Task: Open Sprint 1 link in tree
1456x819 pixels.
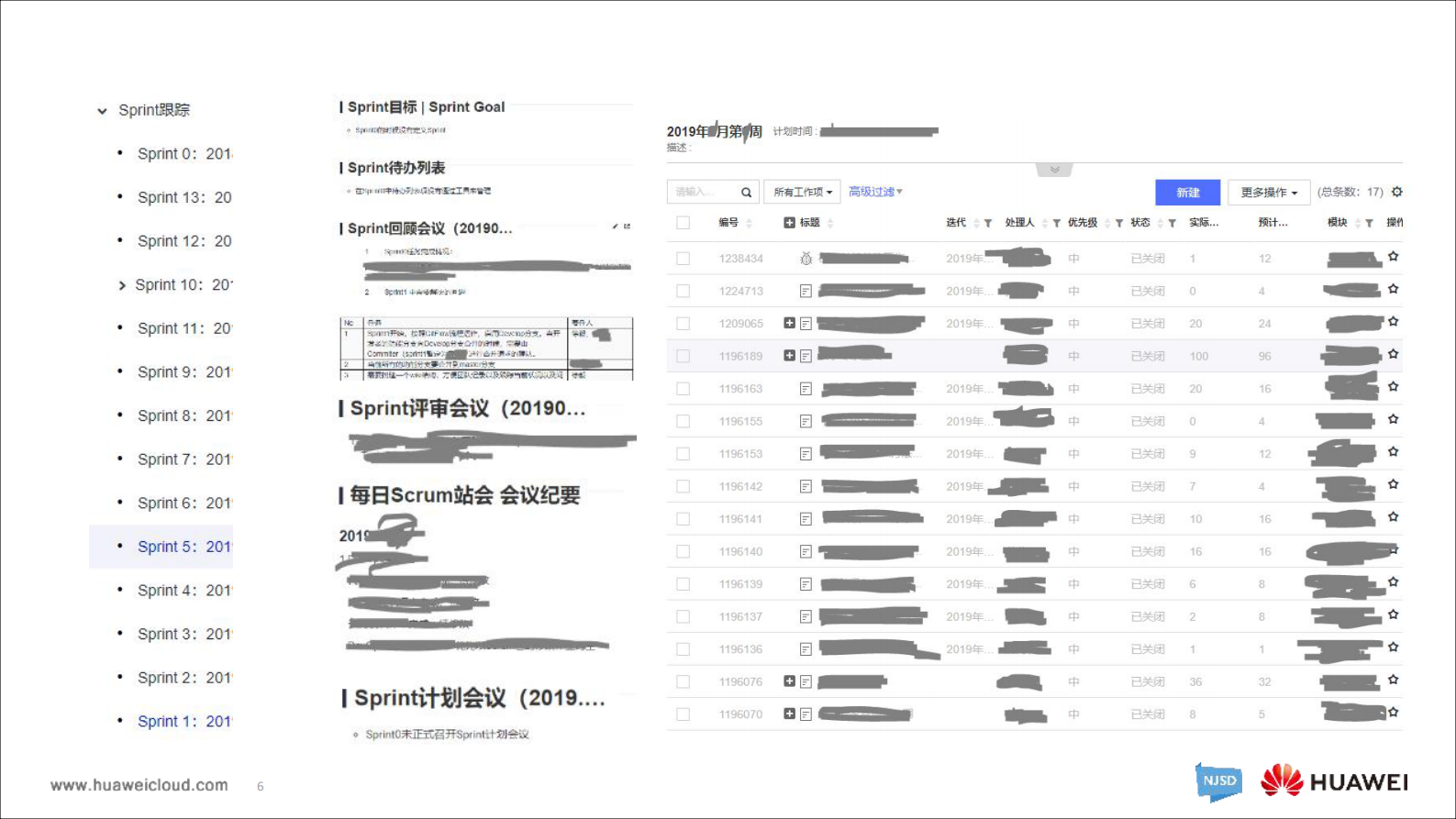Action: click(x=184, y=721)
